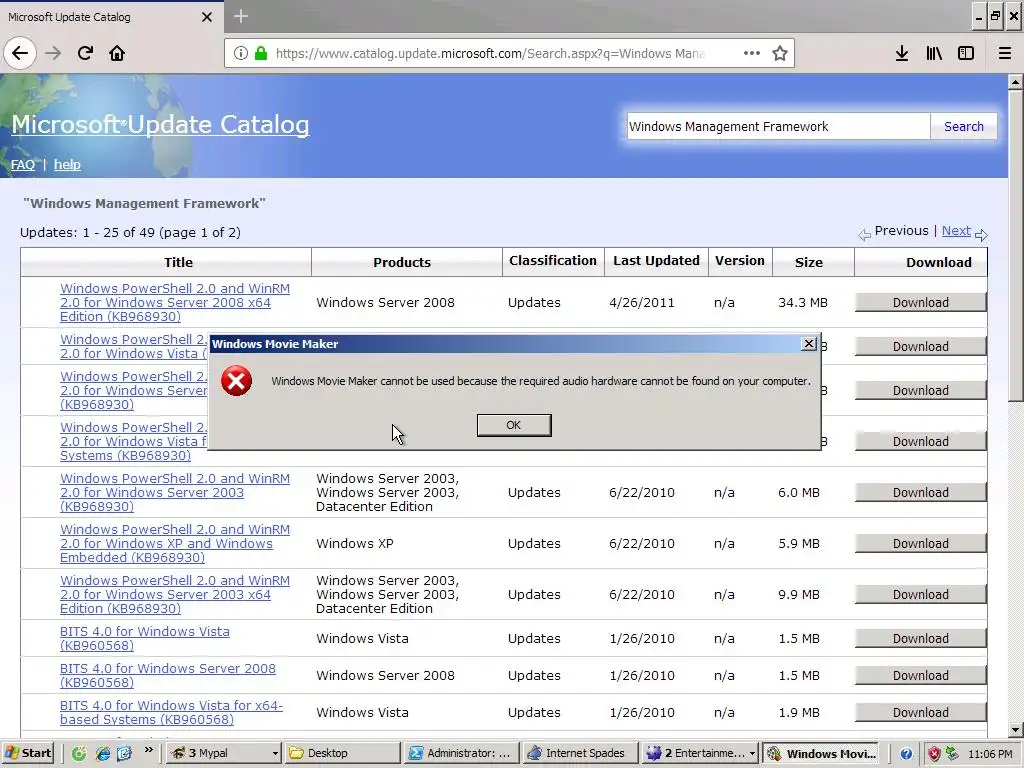The image size is (1024, 768).
Task: Open the browser hamburger menu
Action: (x=1005, y=54)
